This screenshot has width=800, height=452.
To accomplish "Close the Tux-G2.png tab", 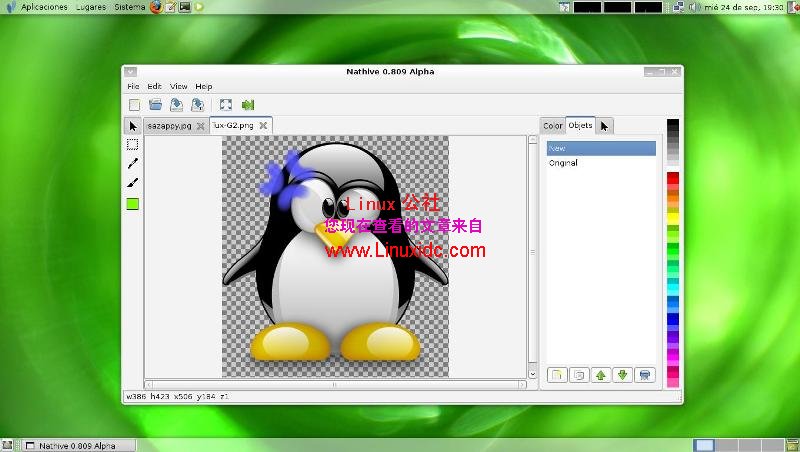I will pyautogui.click(x=263, y=125).
